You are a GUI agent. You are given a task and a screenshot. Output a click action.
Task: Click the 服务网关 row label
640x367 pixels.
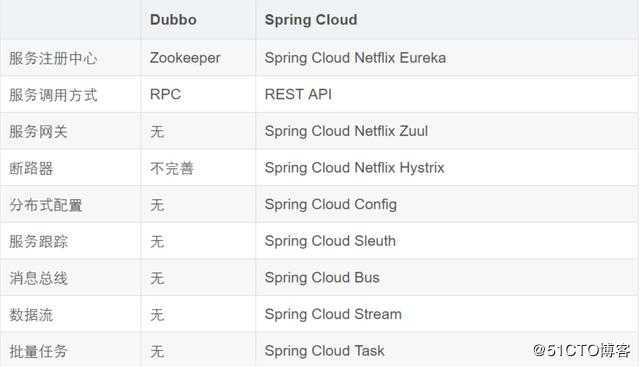(38, 132)
